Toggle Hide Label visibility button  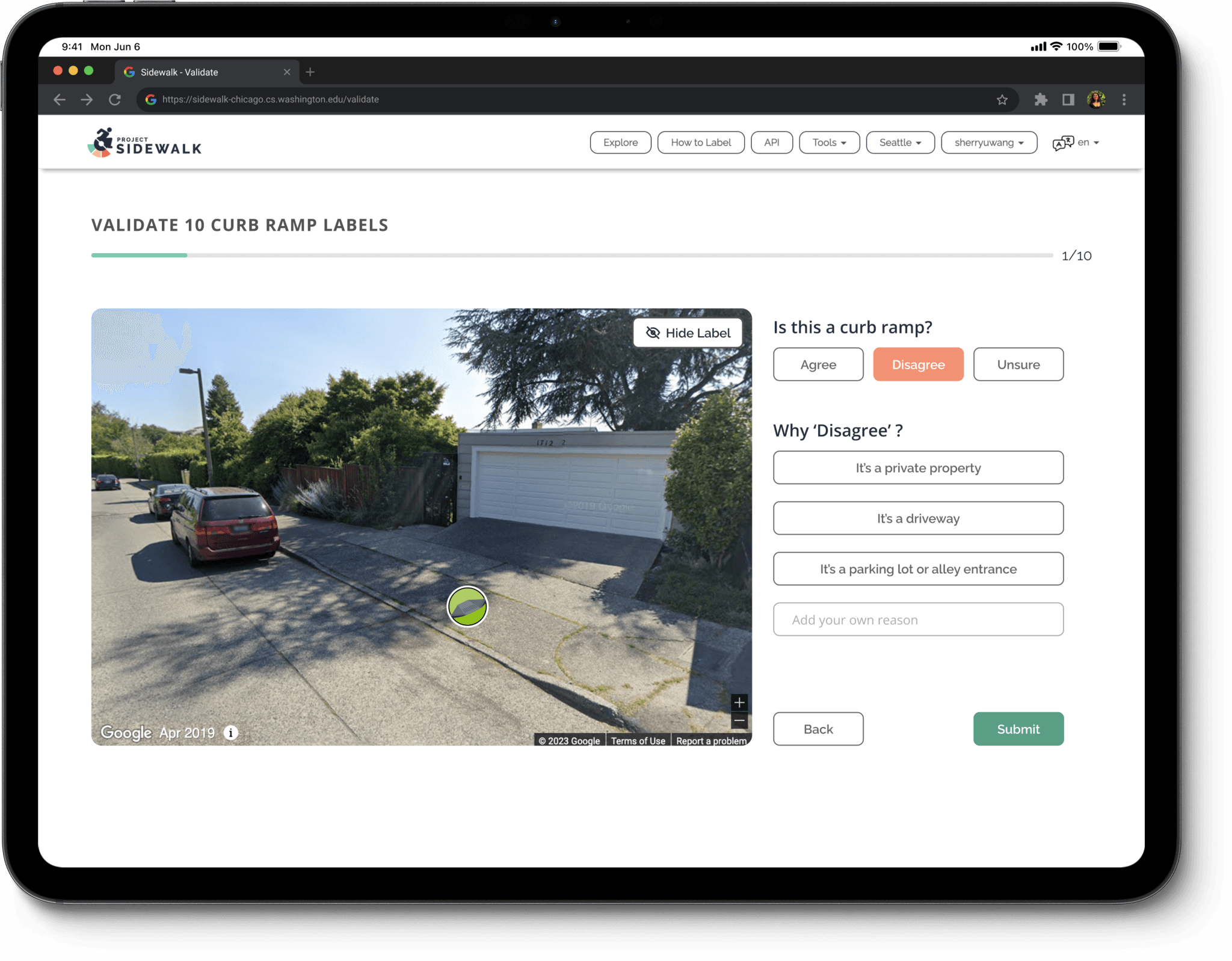(688, 333)
